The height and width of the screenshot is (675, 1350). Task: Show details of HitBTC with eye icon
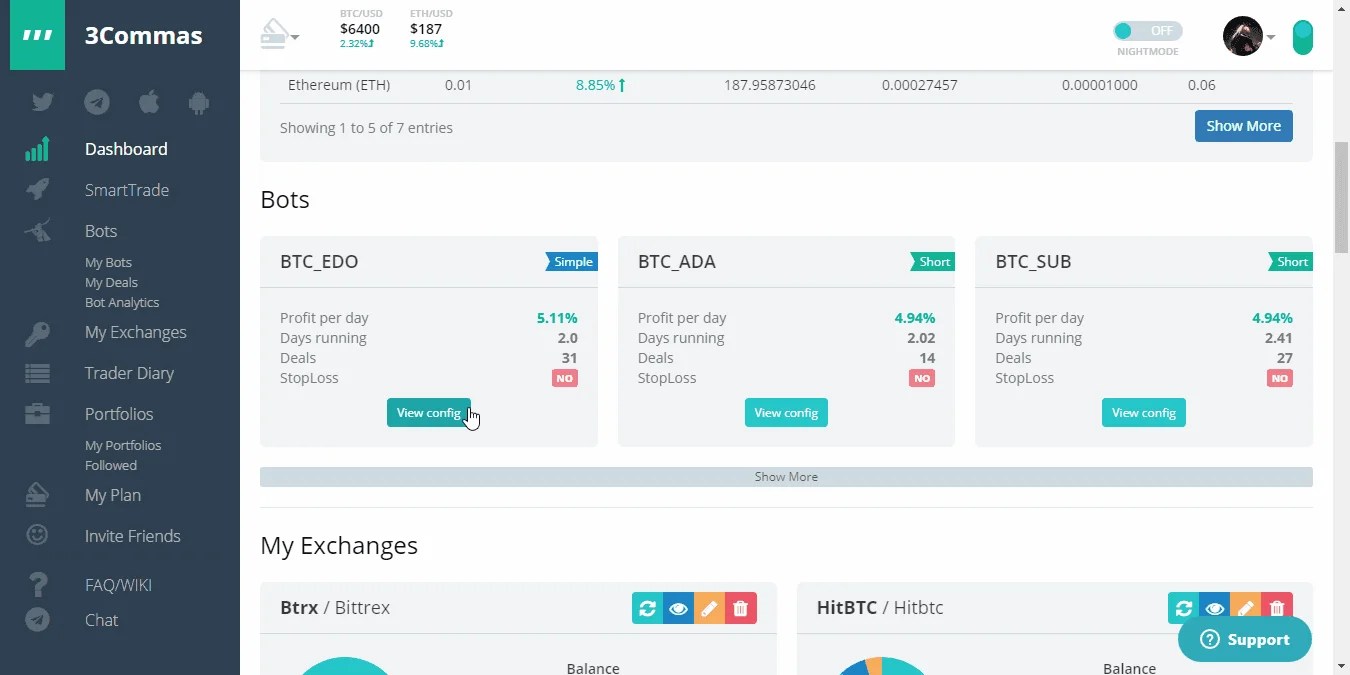coord(1215,608)
